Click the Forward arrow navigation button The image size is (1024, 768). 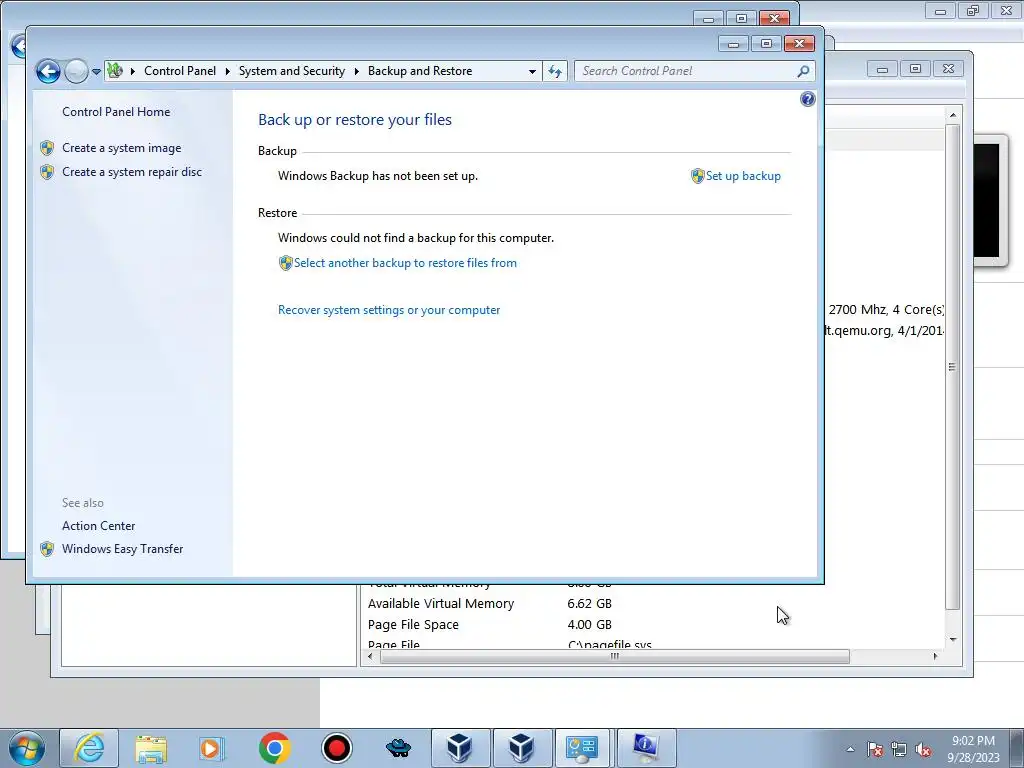76,71
